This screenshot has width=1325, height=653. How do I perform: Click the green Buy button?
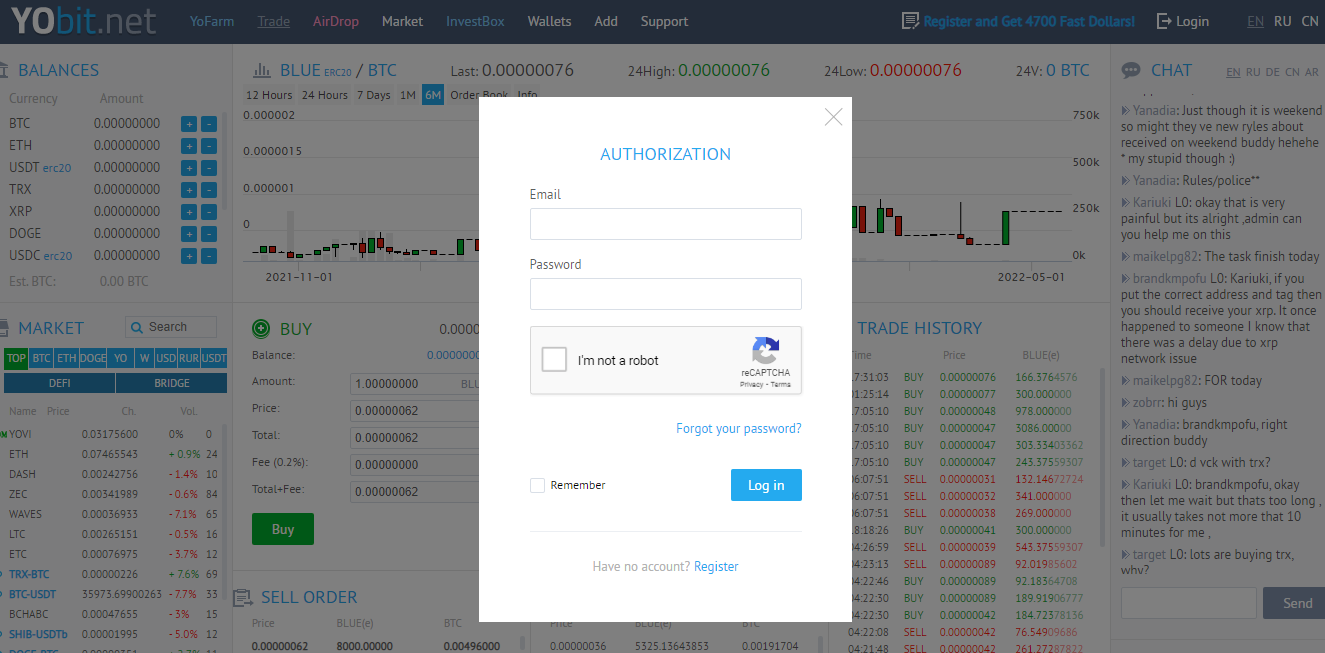[x=283, y=529]
